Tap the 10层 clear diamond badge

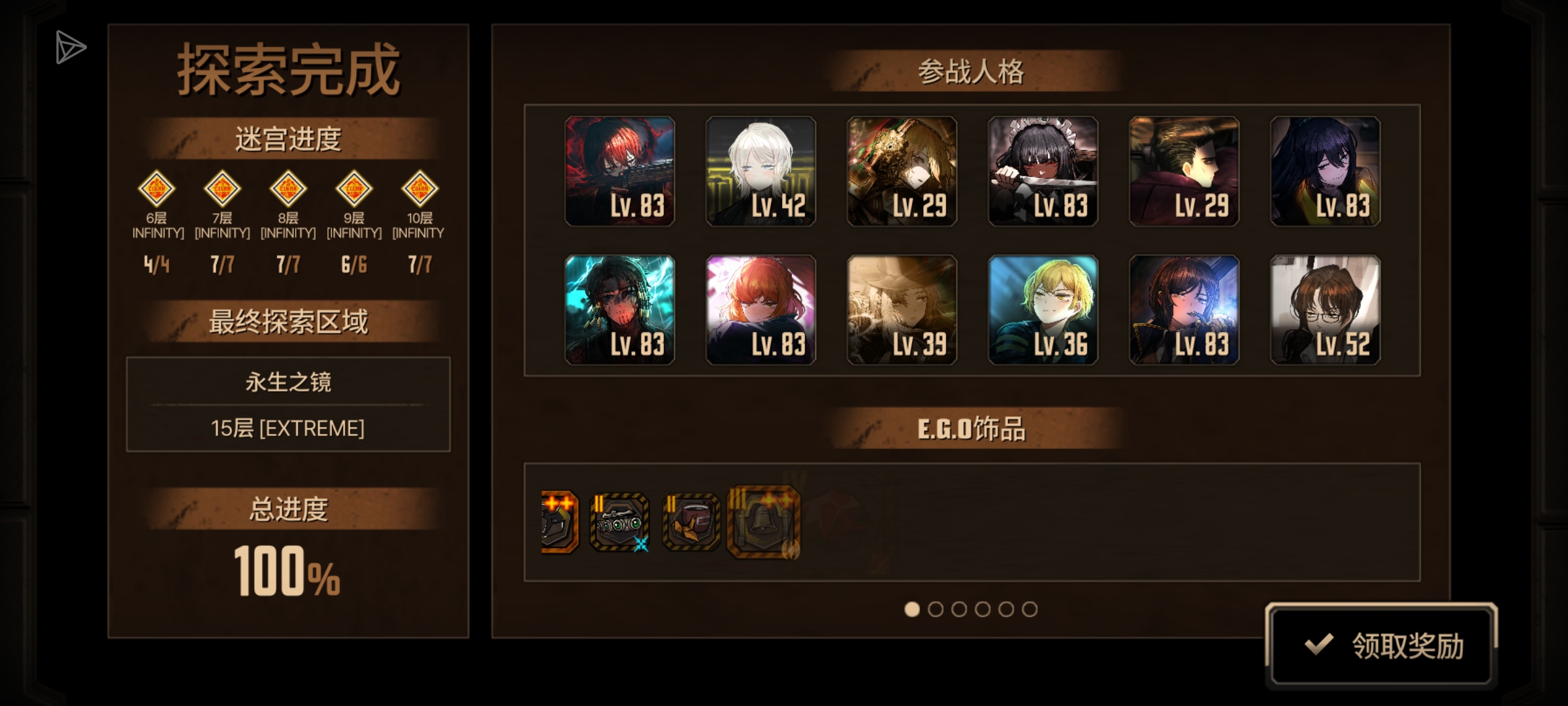pos(419,189)
